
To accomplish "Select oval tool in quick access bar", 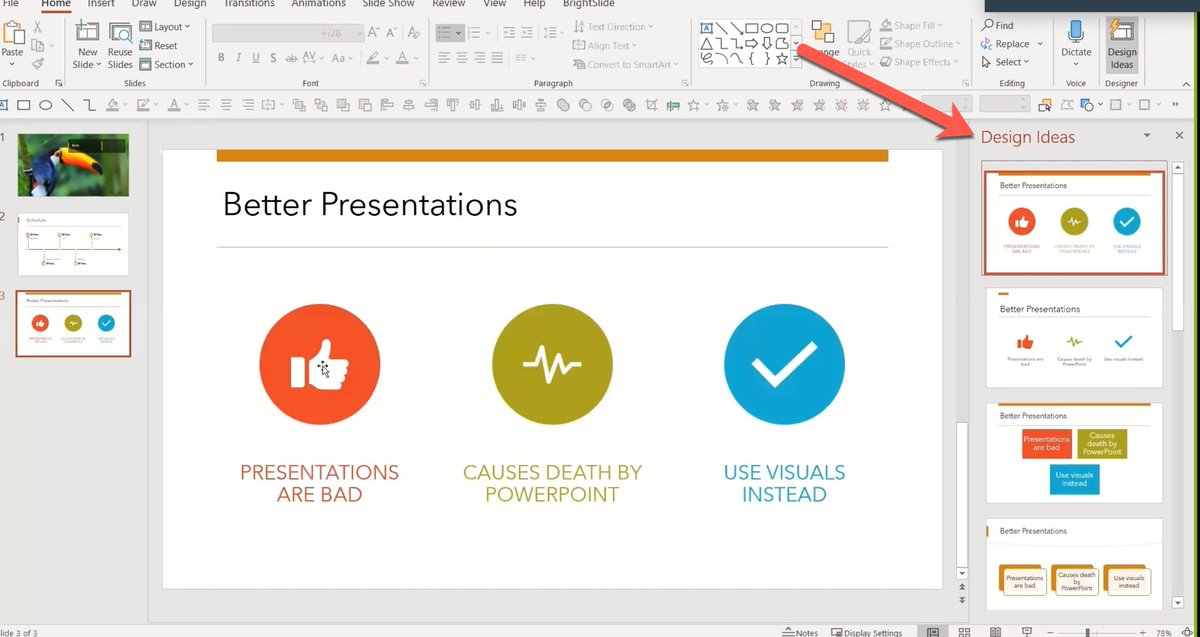I will pos(46,104).
